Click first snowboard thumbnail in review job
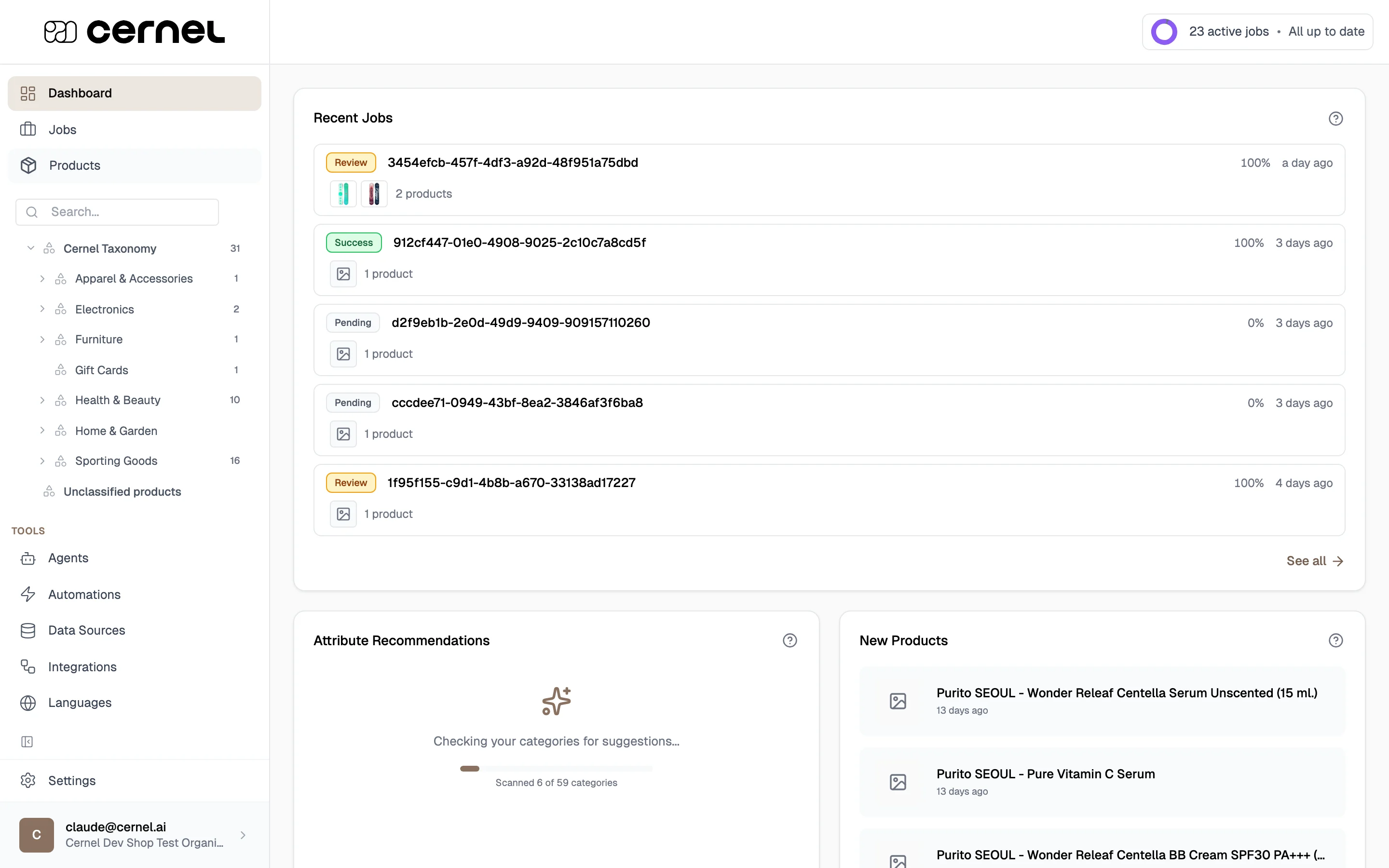1389x868 pixels. click(343, 194)
